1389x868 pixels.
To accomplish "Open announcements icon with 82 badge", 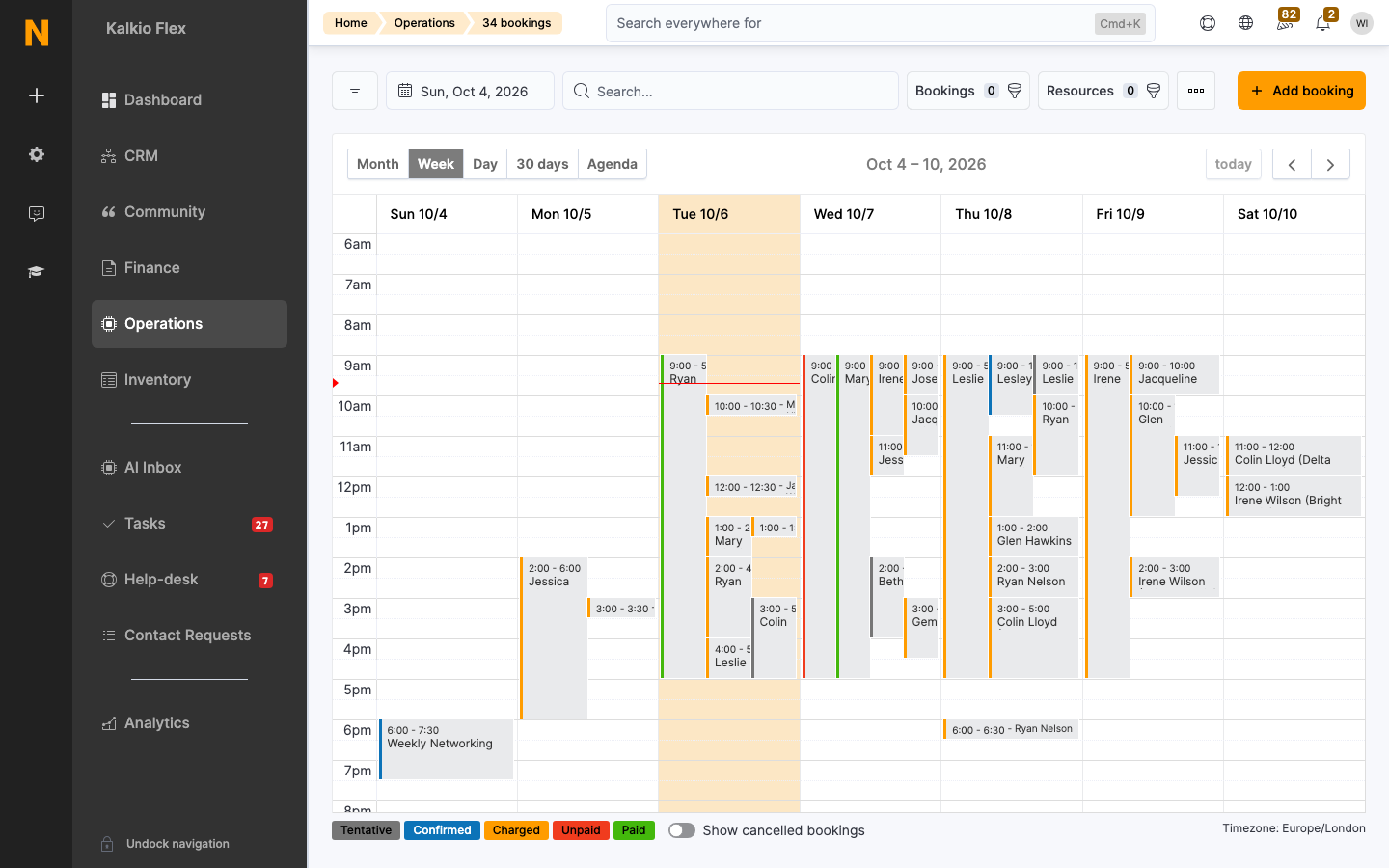I will 1285,21.
